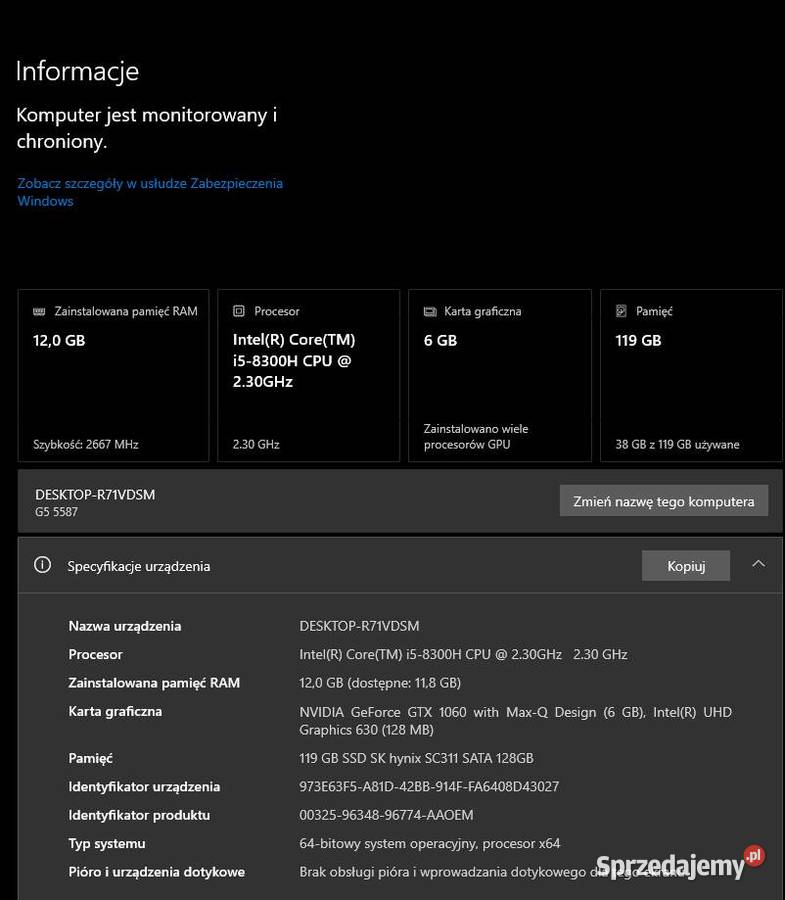Click Nazwa urządzenia label
The image size is (785, 900).
coord(125,626)
